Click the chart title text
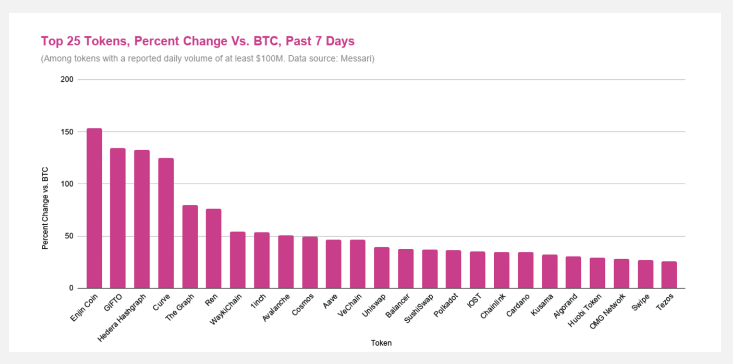733x364 pixels. pos(198,41)
